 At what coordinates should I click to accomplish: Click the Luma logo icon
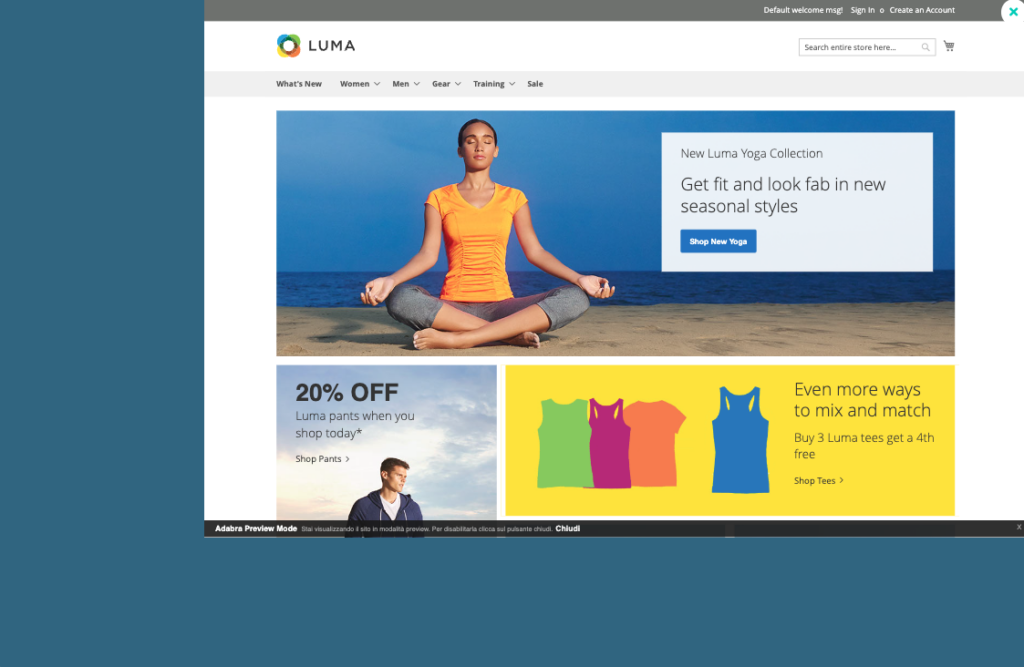288,46
